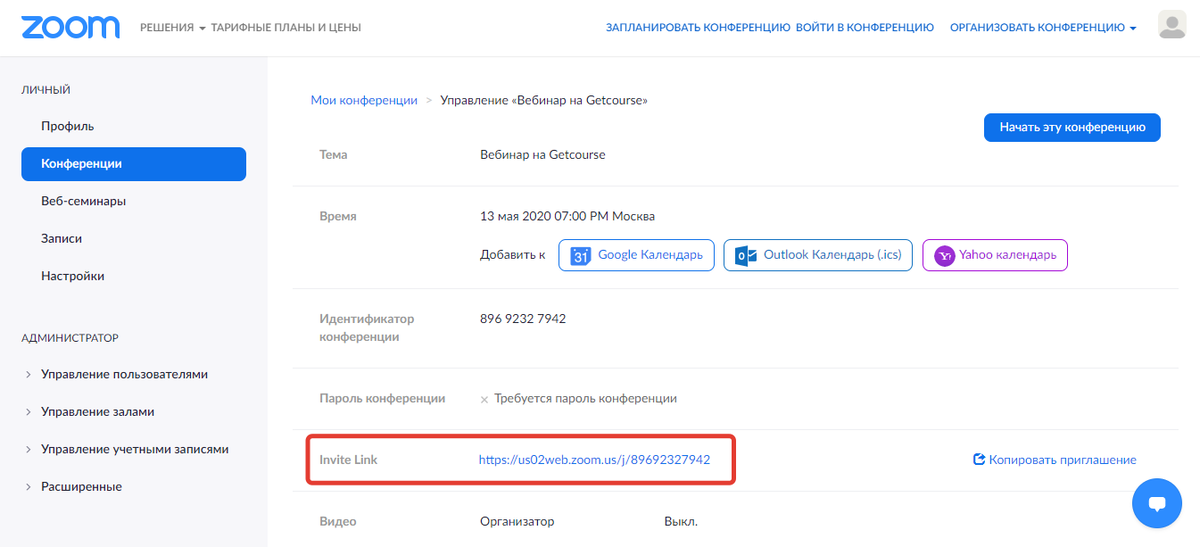This screenshot has height=547, width=1200.
Task: Click the Yahoo calendar icon
Action: (944, 256)
